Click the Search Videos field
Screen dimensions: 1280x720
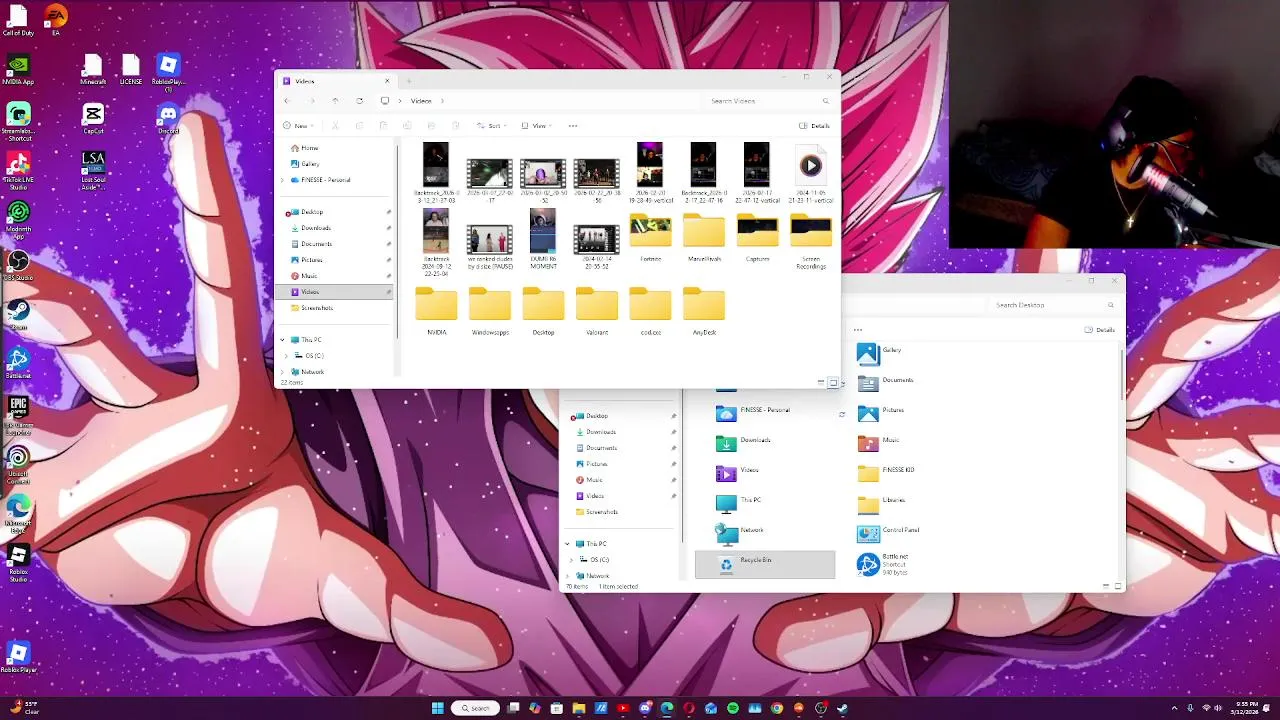(768, 101)
